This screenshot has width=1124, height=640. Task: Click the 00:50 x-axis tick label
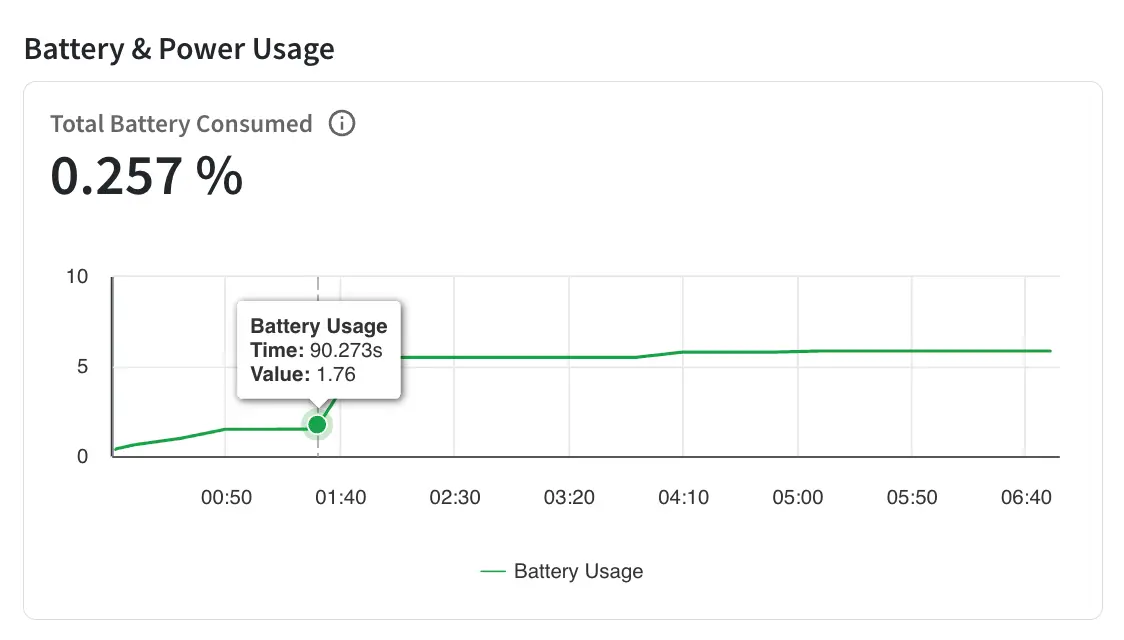pyautogui.click(x=227, y=497)
